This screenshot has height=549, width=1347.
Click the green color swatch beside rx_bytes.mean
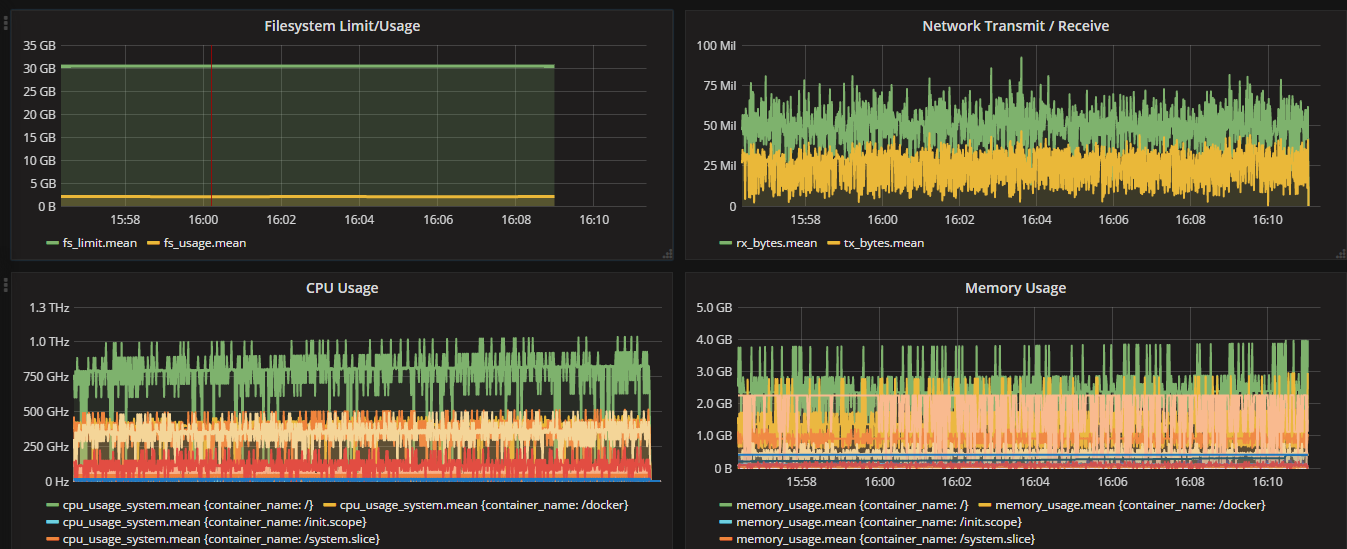725,243
